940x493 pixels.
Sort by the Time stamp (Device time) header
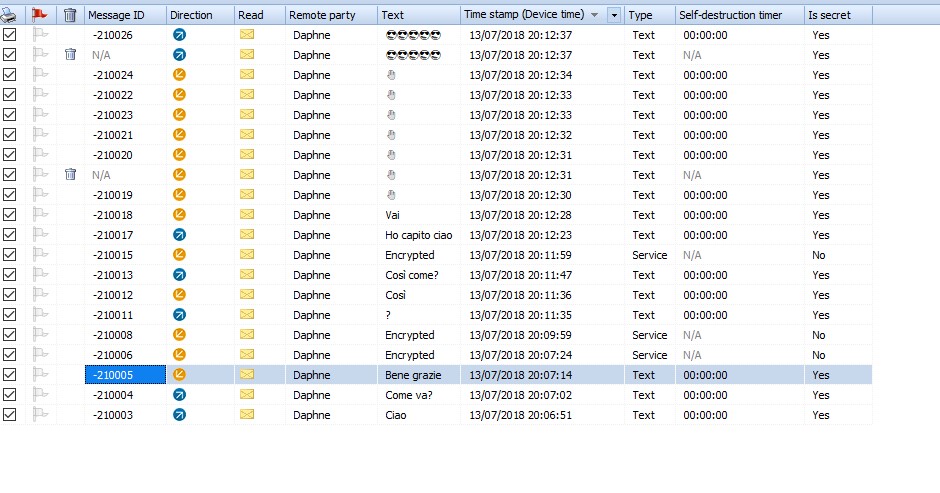point(523,14)
